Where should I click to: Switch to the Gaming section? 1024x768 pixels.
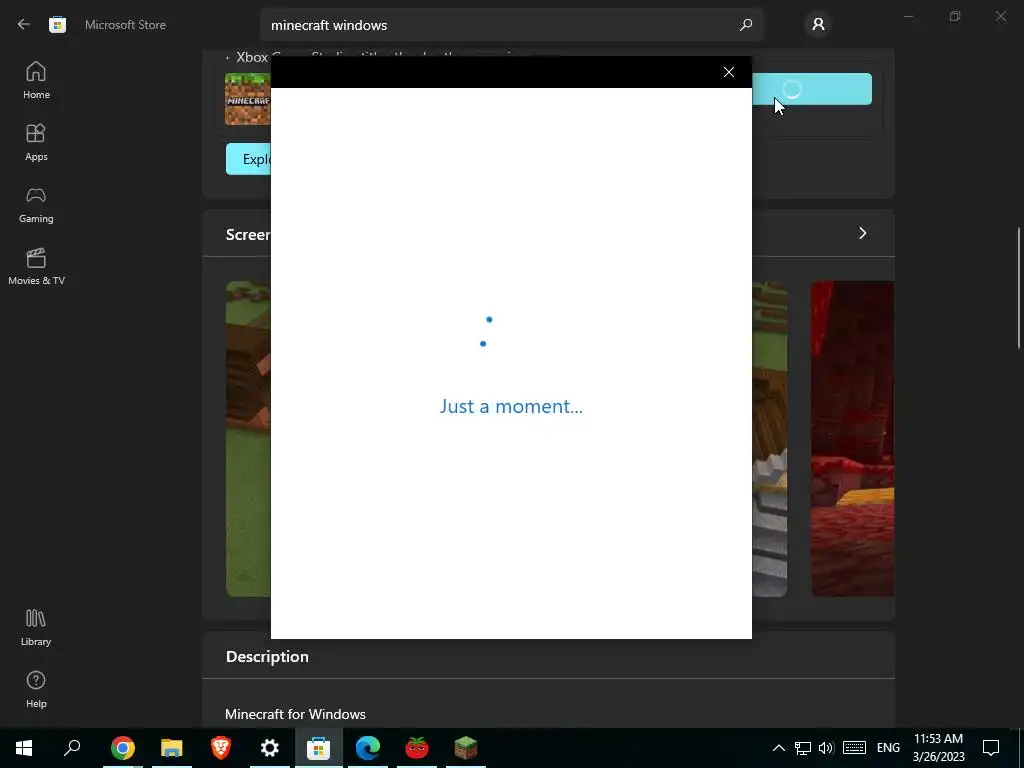click(x=36, y=204)
